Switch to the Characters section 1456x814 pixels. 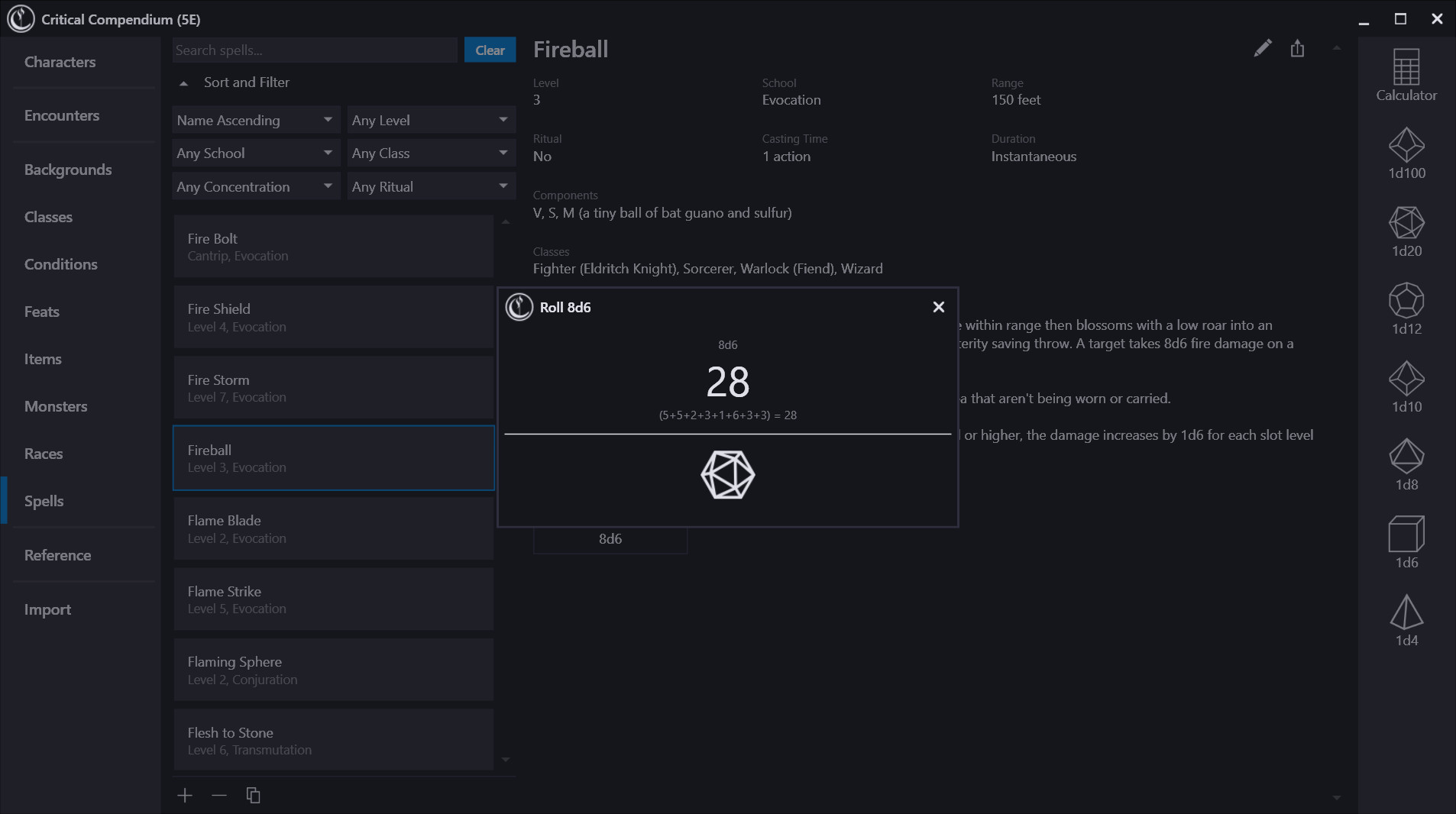(x=60, y=62)
